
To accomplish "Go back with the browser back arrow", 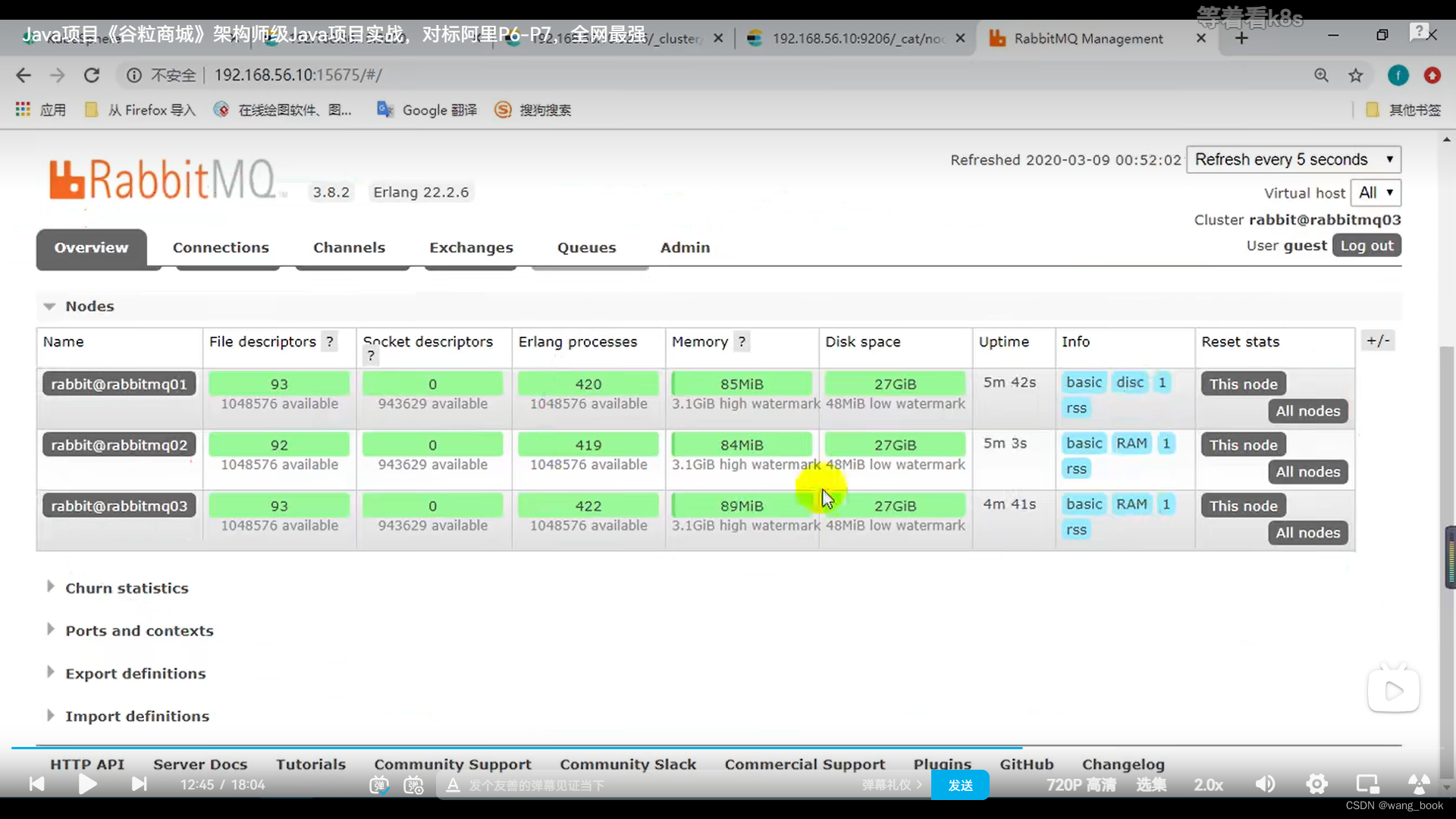I will 24,75.
